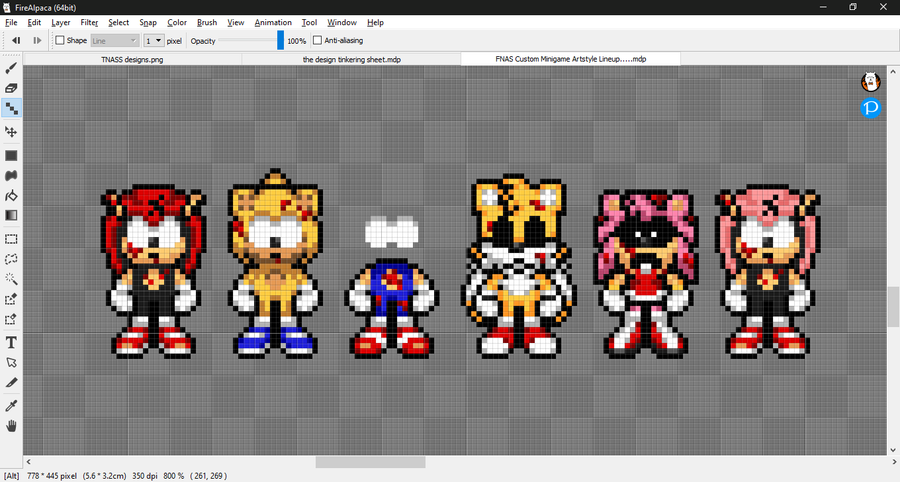Select the Text tool
The height and width of the screenshot is (482, 900).
(x=11, y=343)
